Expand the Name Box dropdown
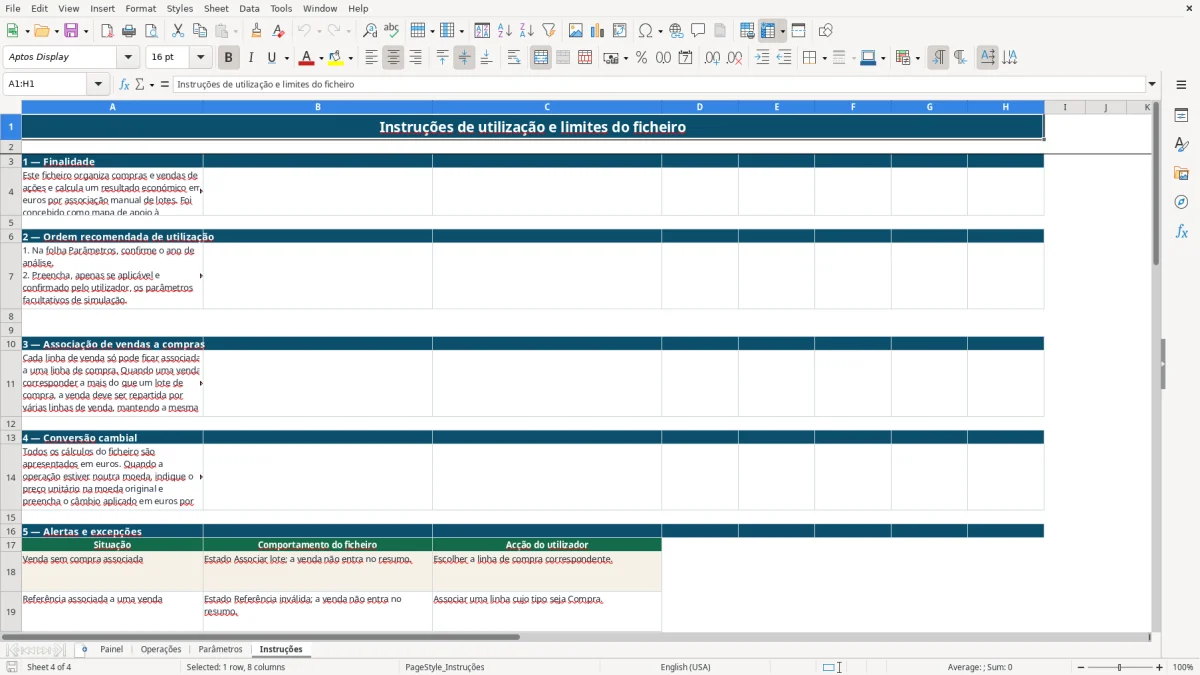 click(x=98, y=85)
